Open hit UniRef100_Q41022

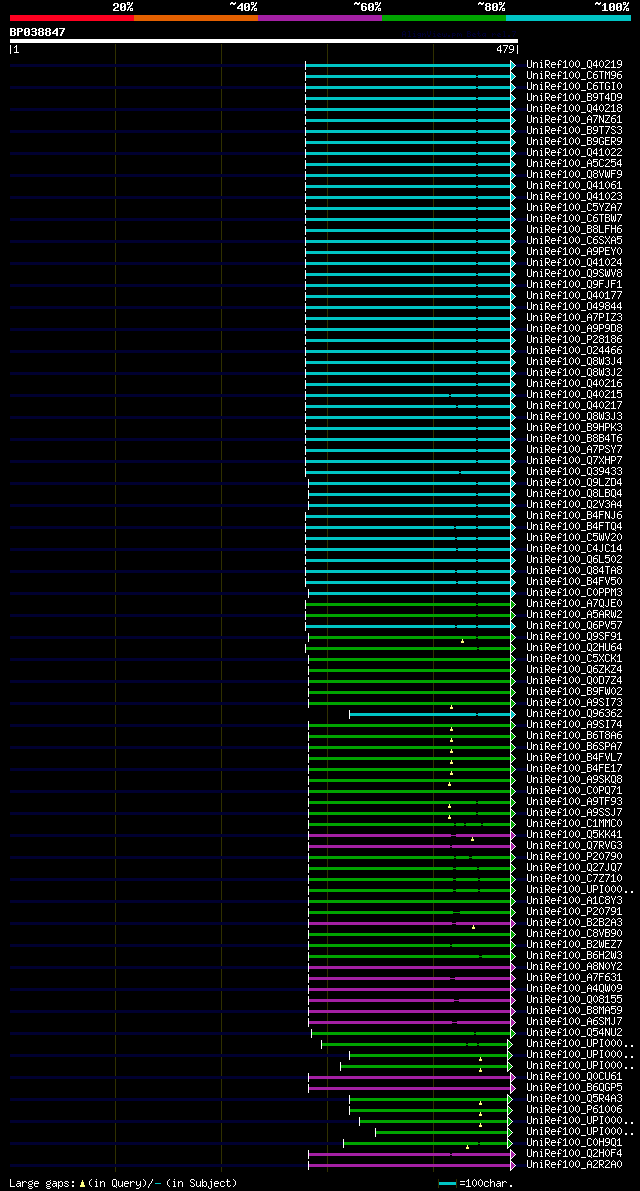pos(574,153)
